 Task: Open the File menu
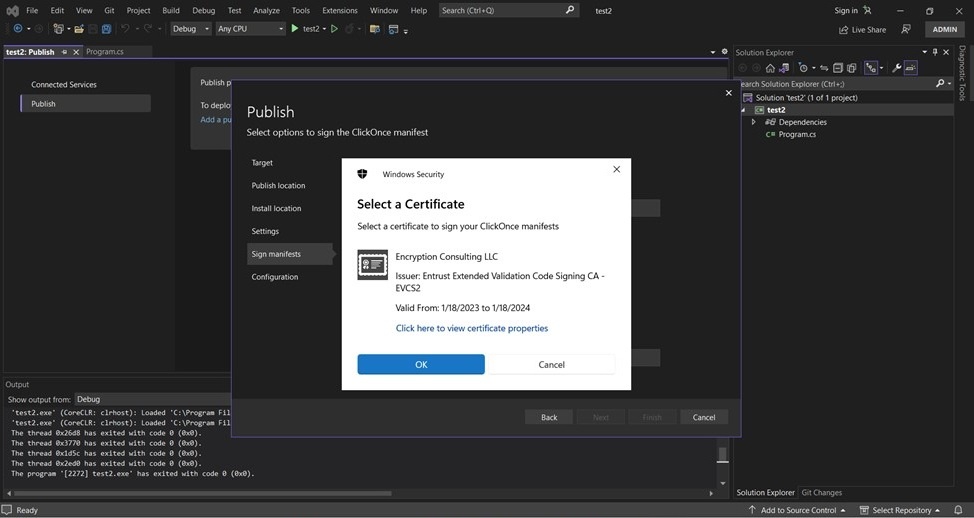coord(32,11)
